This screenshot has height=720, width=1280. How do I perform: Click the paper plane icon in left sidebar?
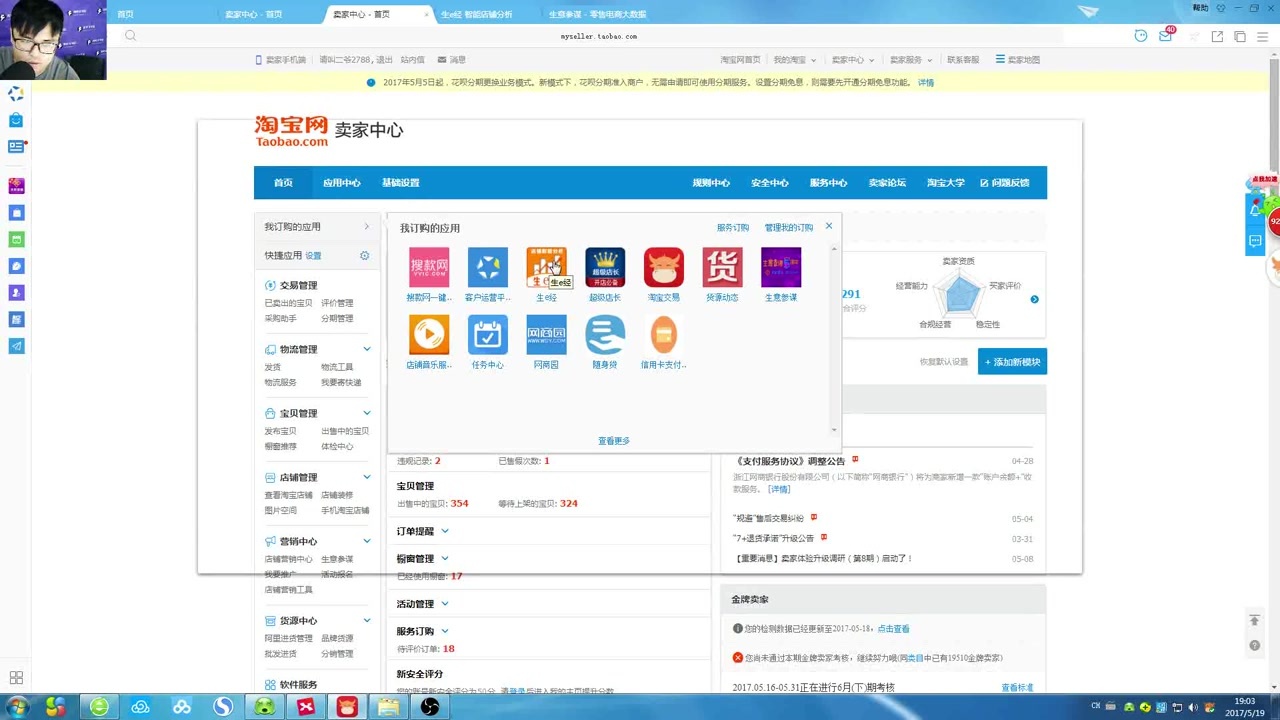(x=16, y=346)
